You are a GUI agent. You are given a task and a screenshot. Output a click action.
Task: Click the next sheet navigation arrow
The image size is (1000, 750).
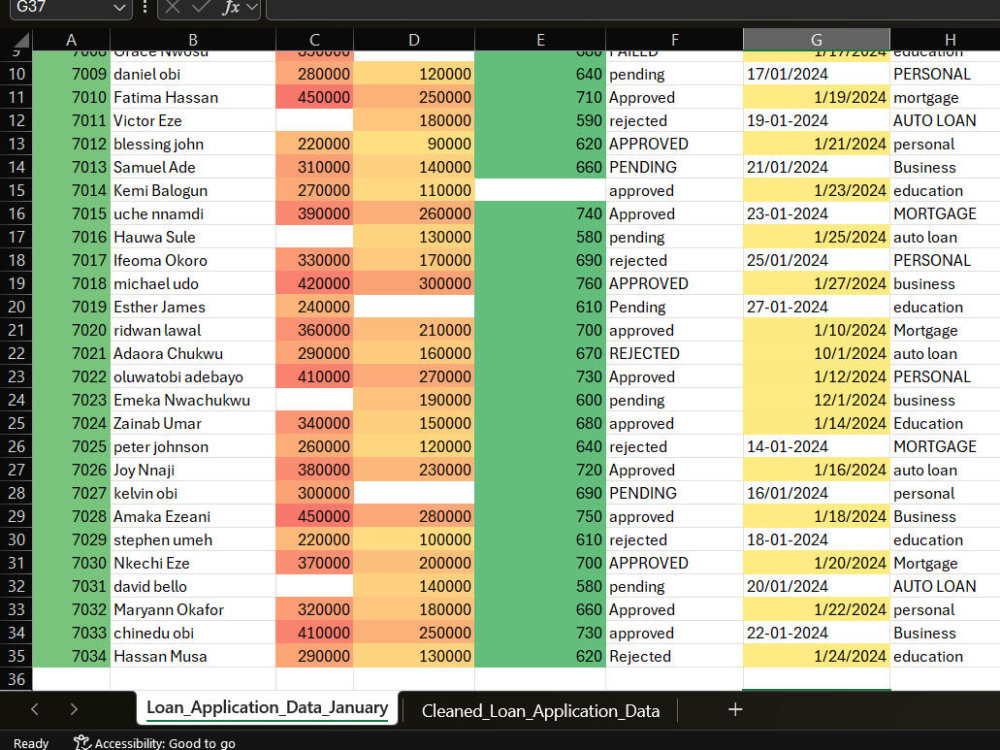pos(73,709)
